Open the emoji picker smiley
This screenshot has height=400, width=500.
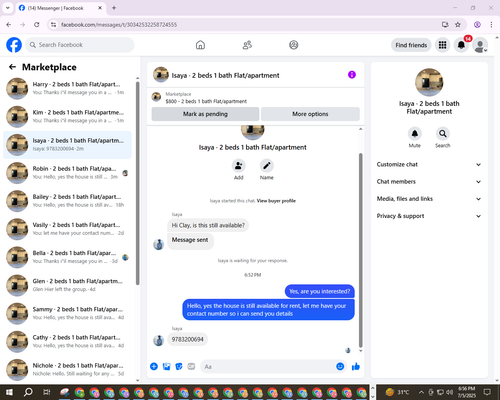[340, 367]
